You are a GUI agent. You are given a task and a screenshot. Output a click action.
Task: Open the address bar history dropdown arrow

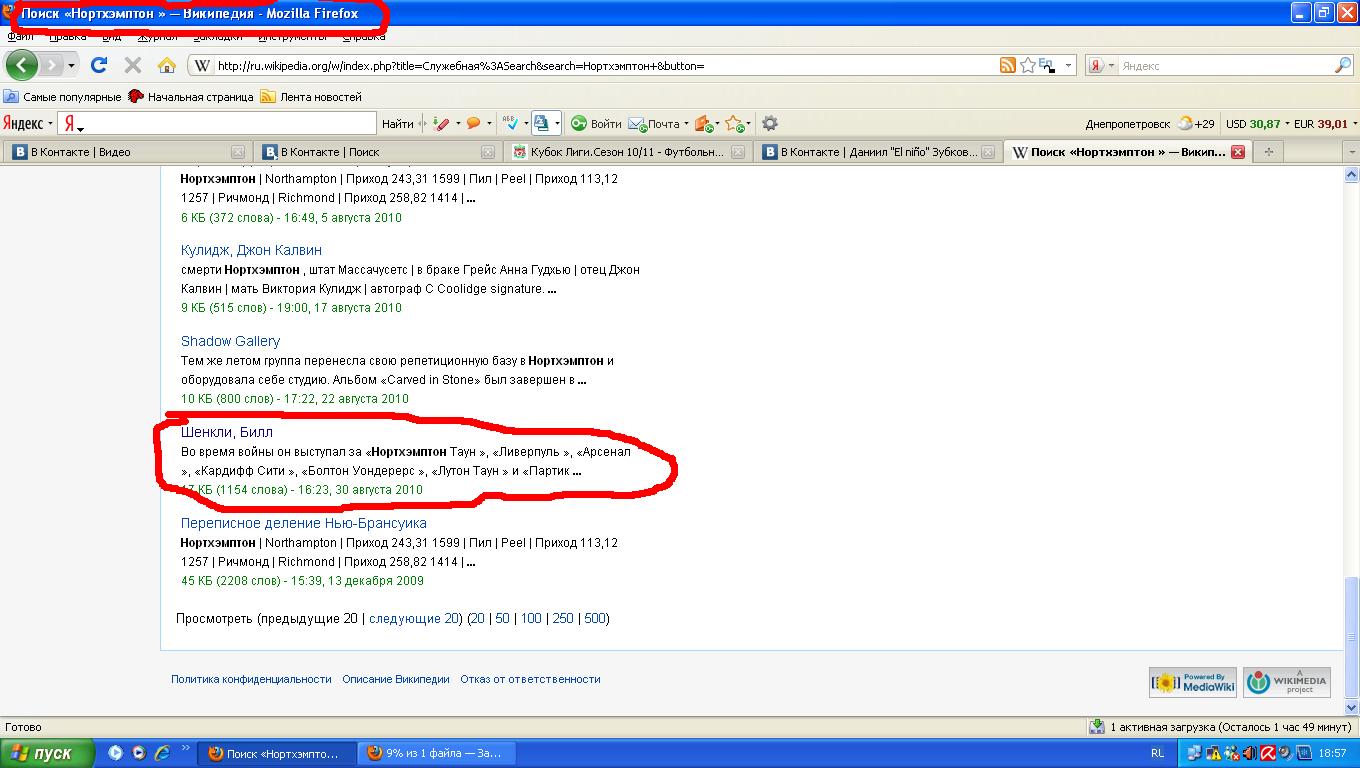[1068, 66]
